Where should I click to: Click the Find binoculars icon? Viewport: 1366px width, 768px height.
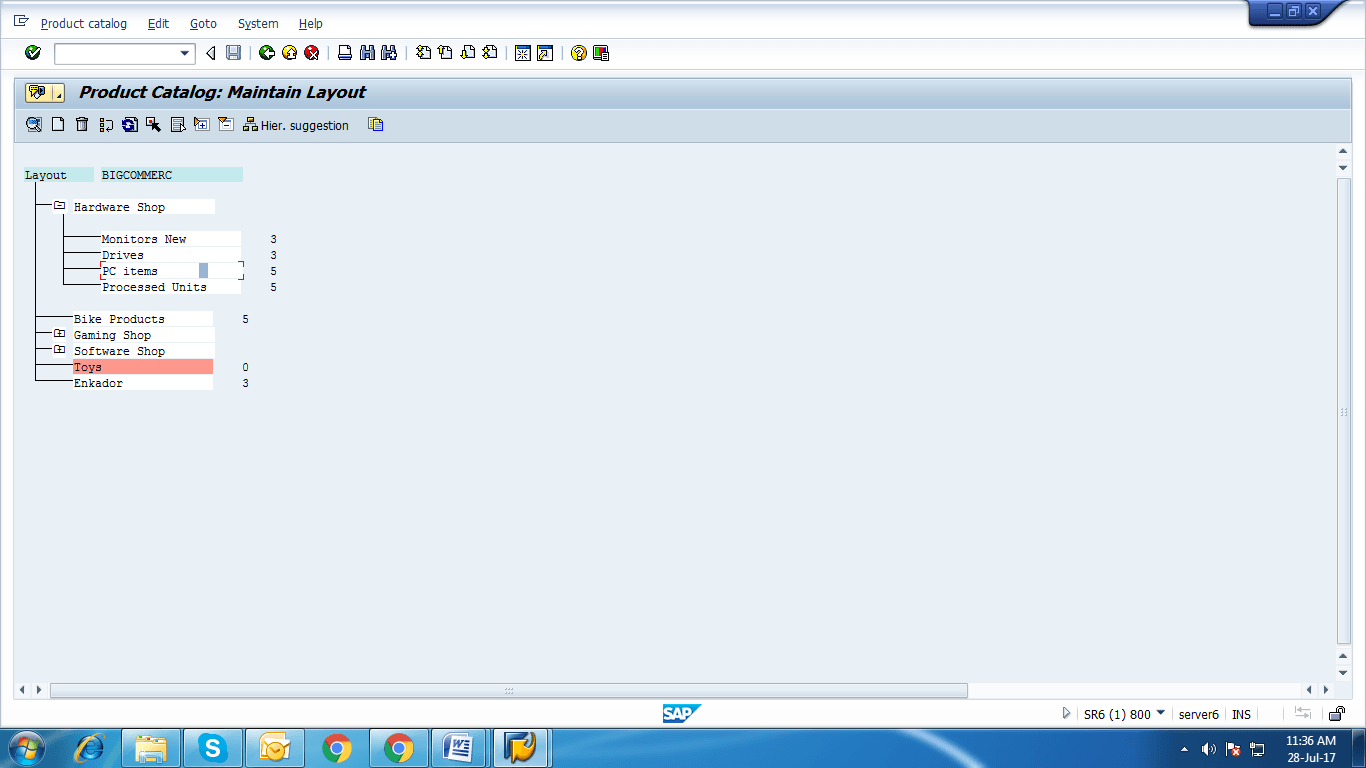pos(367,53)
